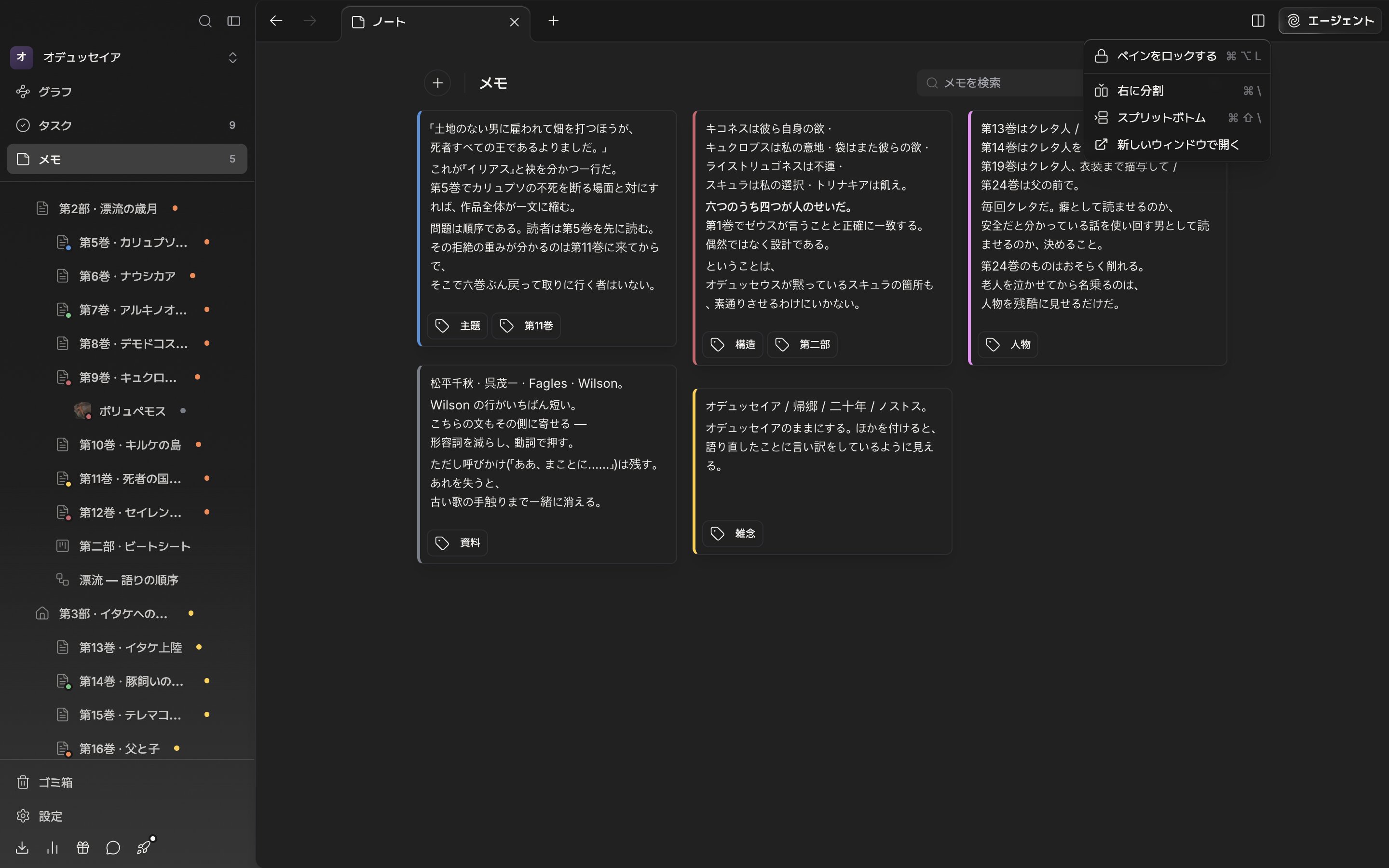Open 第2部 · 漂流の歳月 in the tree
This screenshot has width=1389, height=868.
(108, 208)
